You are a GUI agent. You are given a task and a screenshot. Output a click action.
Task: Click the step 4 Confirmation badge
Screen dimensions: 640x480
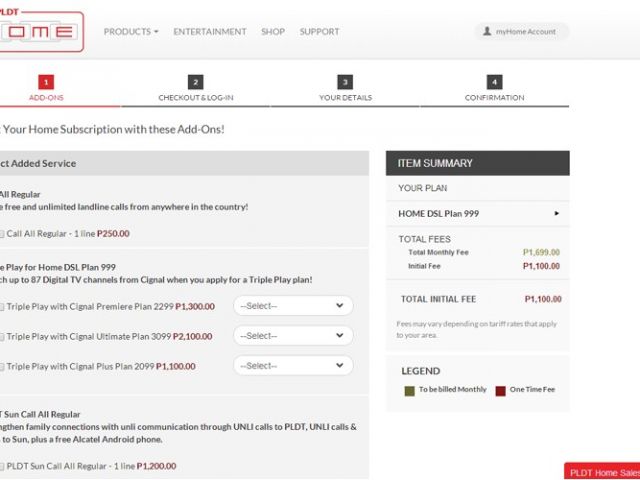(x=494, y=82)
